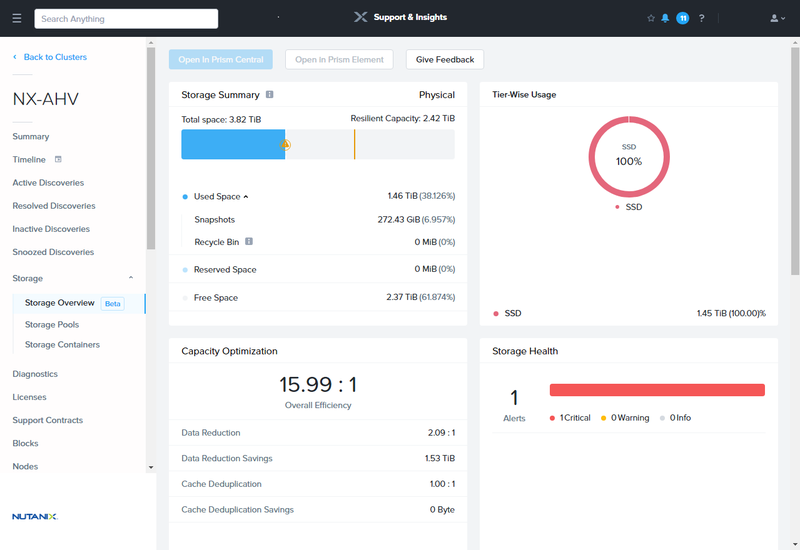Image resolution: width=800 pixels, height=550 pixels.
Task: Open the Diagnostics sidebar item
Action: pos(35,374)
